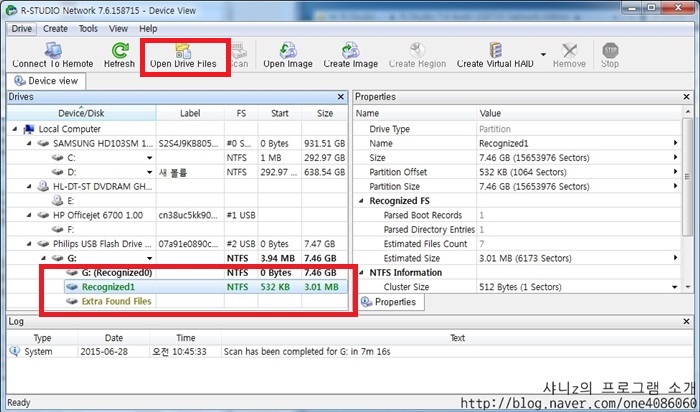Sort by Device/Disk column header
This screenshot has height=412, width=700.
[x=81, y=113]
